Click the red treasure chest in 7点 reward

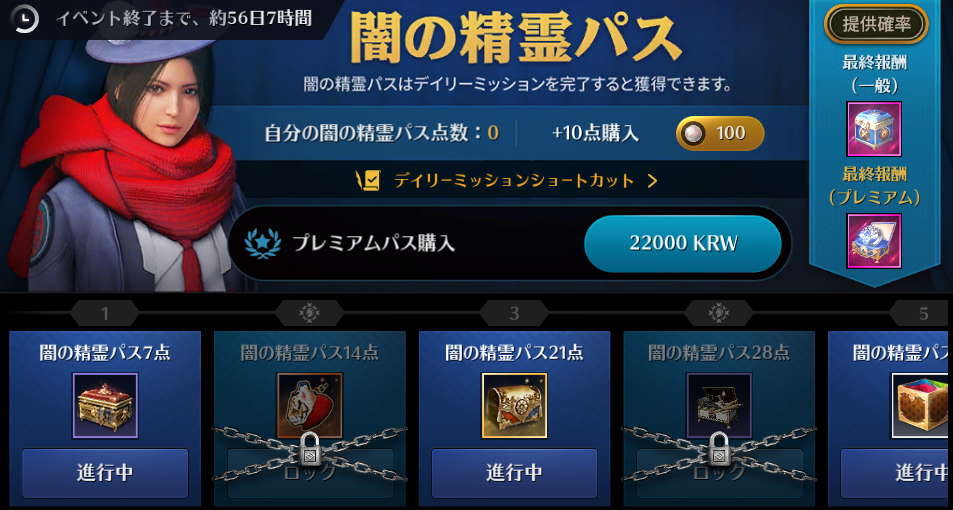pyautogui.click(x=105, y=405)
